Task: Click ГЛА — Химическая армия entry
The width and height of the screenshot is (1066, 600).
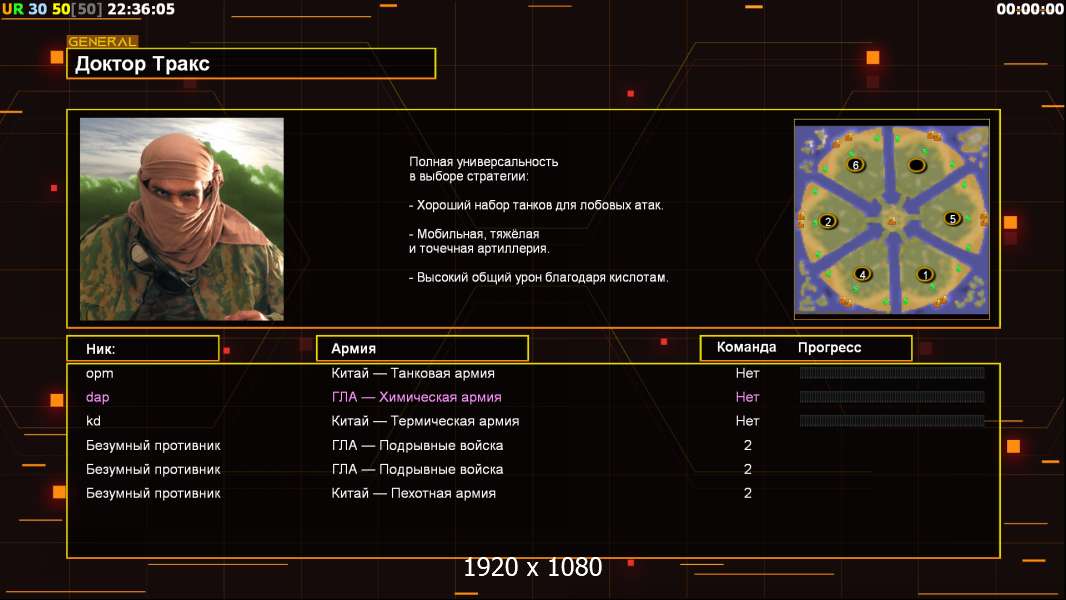Action: [x=416, y=397]
